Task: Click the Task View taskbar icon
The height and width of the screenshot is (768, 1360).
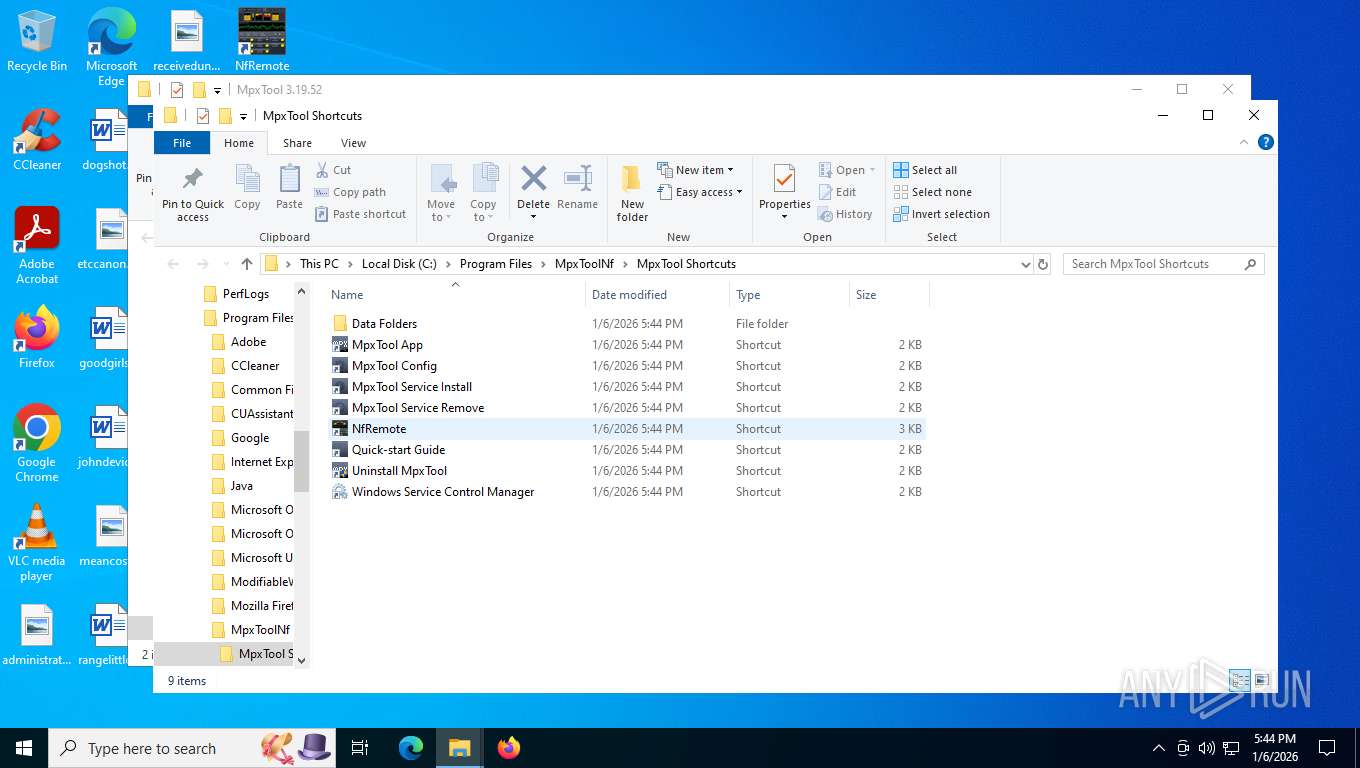Action: tap(360, 747)
